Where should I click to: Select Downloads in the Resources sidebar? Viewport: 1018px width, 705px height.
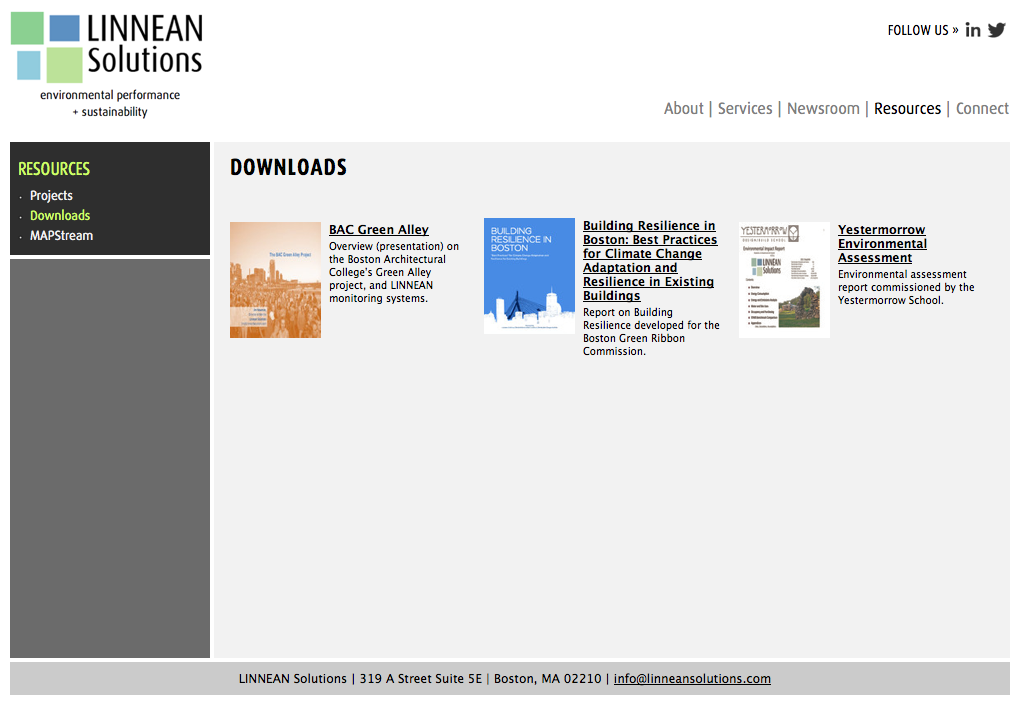(x=60, y=216)
